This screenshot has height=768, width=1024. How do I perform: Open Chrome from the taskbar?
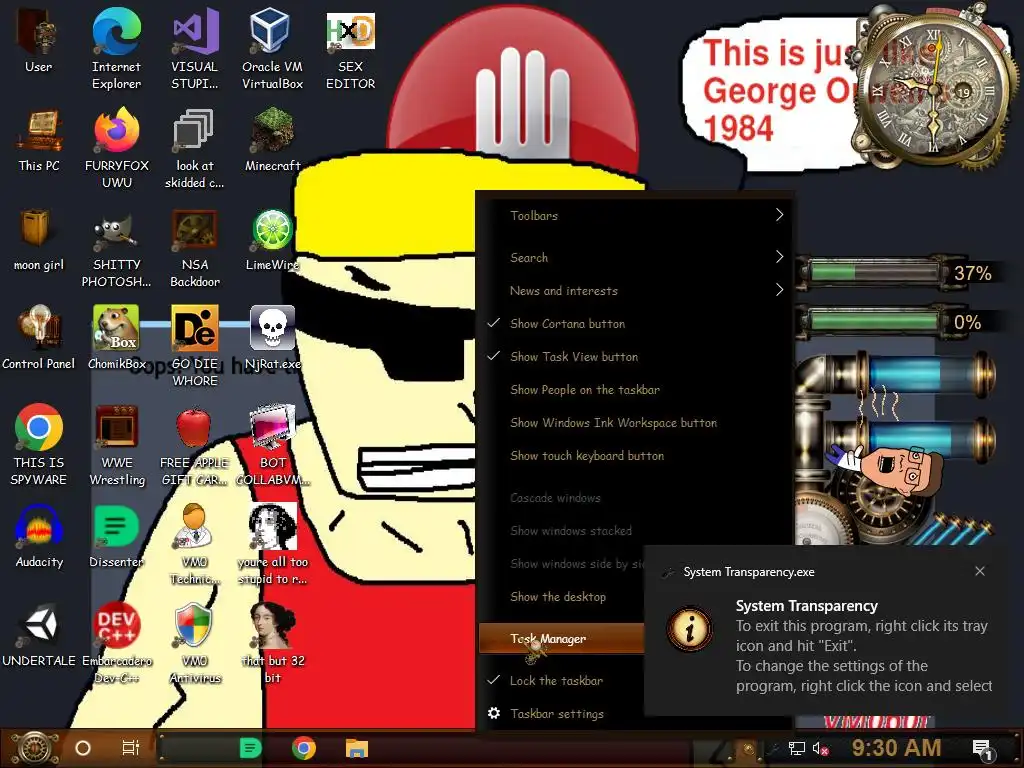[304, 748]
